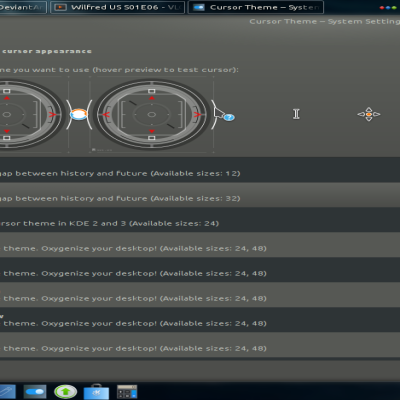Switch to Wilfred US S01E06 VLC window
The image size is (400, 400).
coord(117,7)
